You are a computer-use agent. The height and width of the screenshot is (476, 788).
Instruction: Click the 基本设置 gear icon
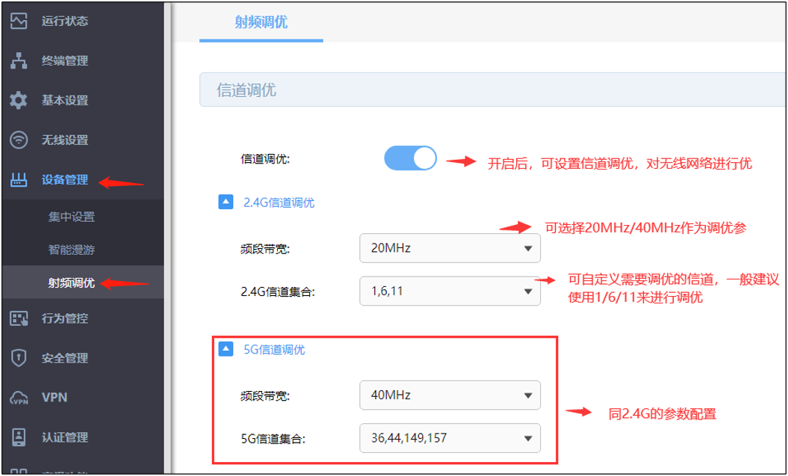[x=19, y=100]
